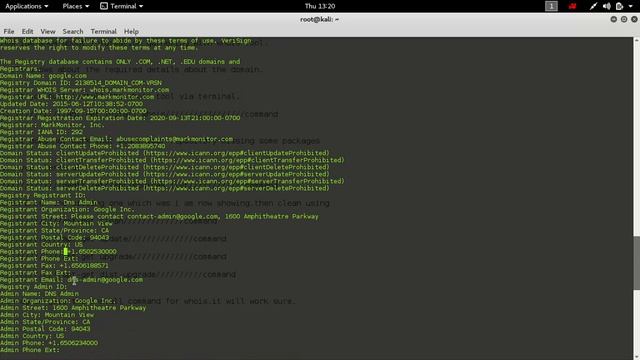Click the Terminal icon in the top panel
Viewport: 640px width, 360px height.
pos(104,6)
